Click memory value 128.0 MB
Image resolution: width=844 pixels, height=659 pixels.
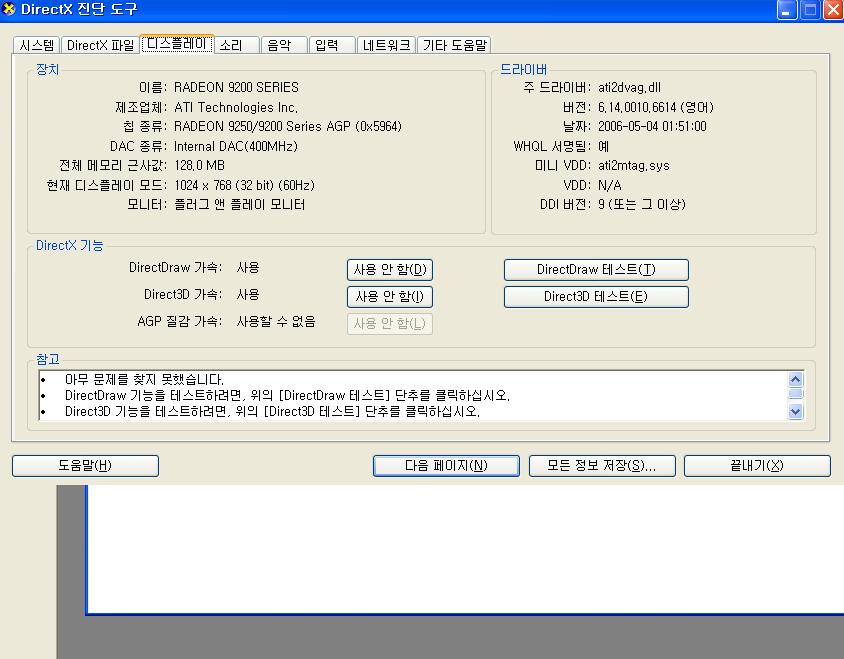pos(200,166)
